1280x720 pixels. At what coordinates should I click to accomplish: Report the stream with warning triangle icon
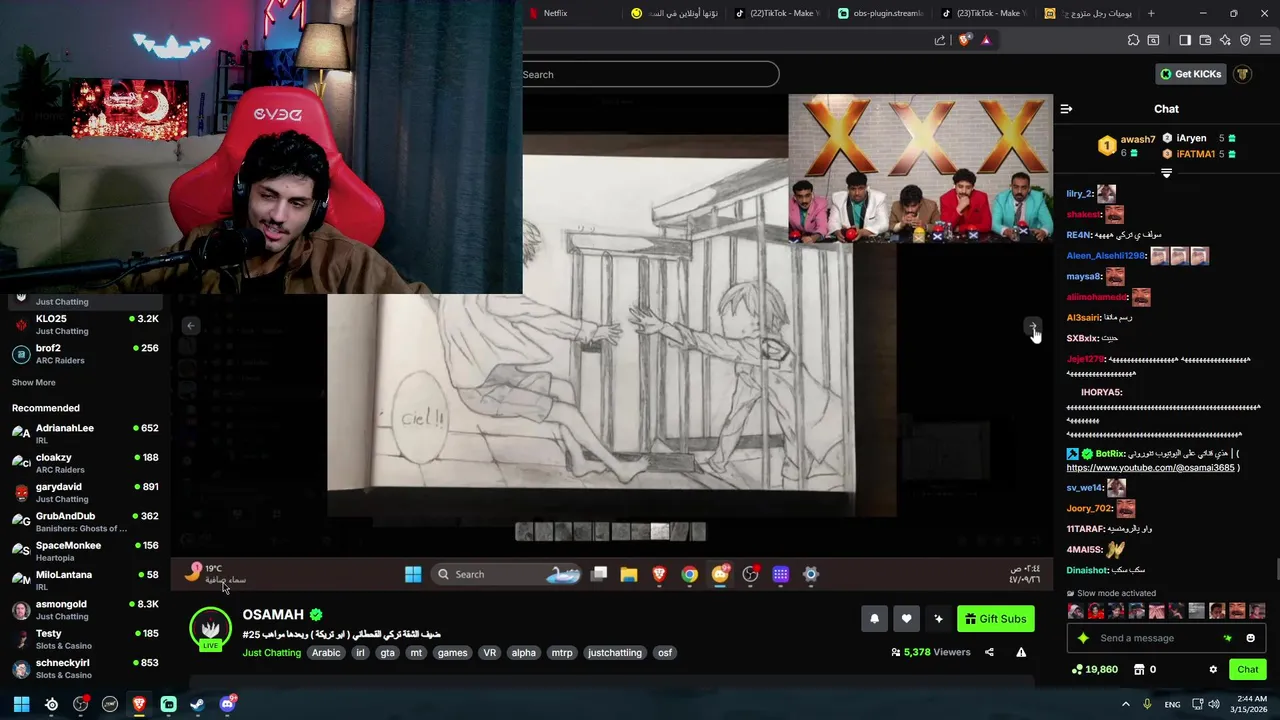tap(1021, 652)
